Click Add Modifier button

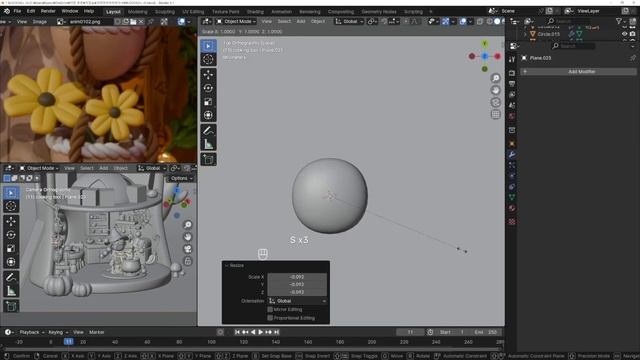tap(578, 71)
